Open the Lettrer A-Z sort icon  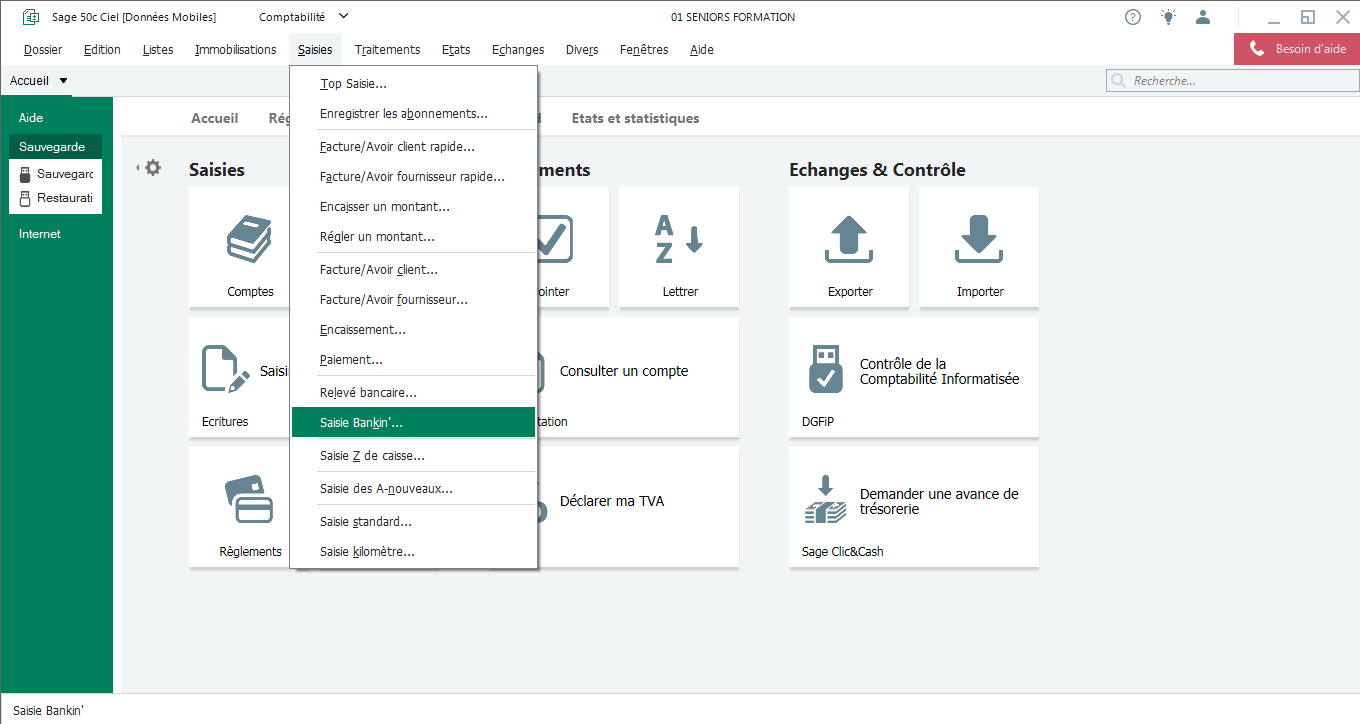coord(679,240)
